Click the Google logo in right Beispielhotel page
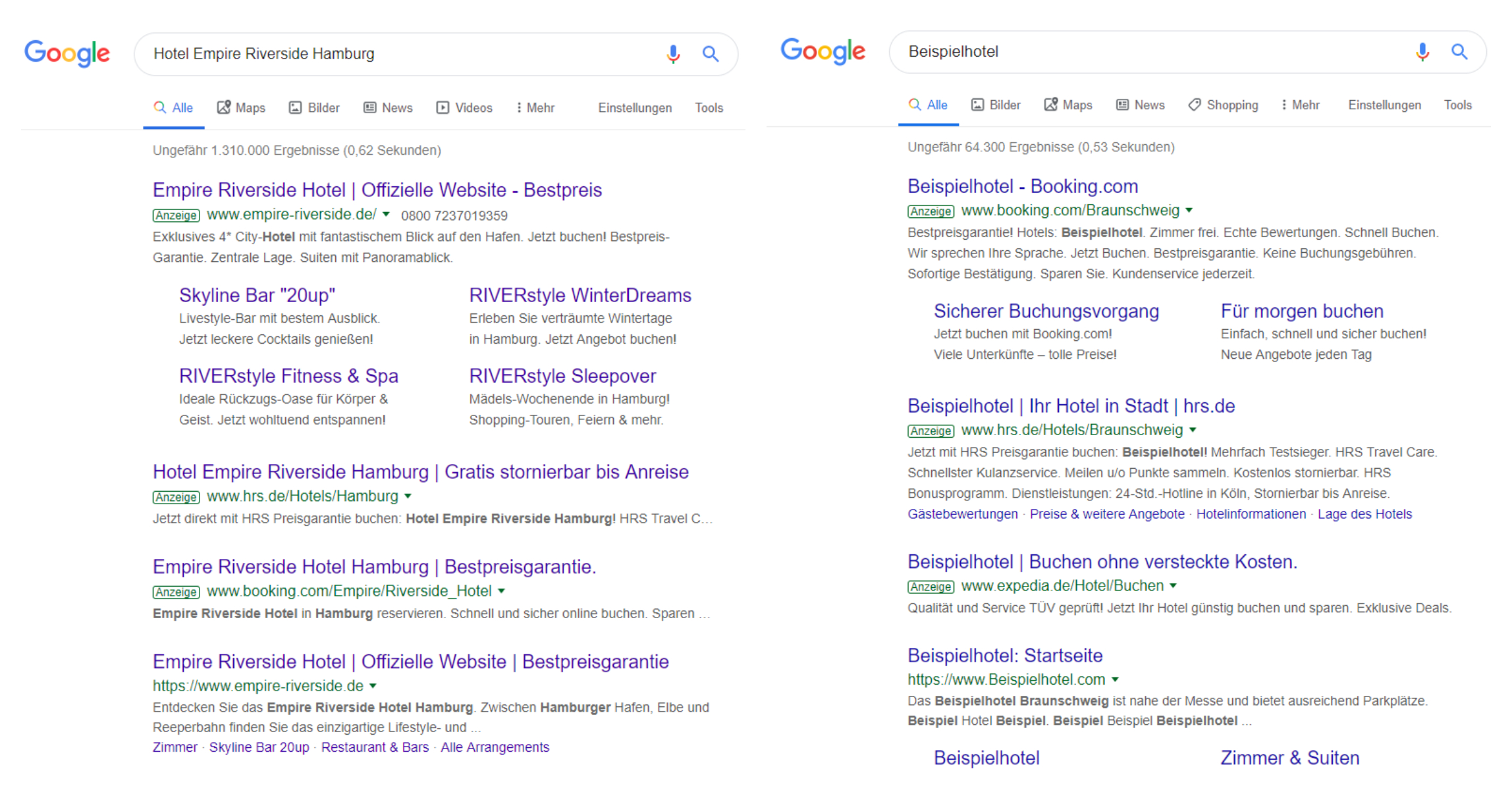The height and width of the screenshot is (790, 1512). click(x=823, y=51)
